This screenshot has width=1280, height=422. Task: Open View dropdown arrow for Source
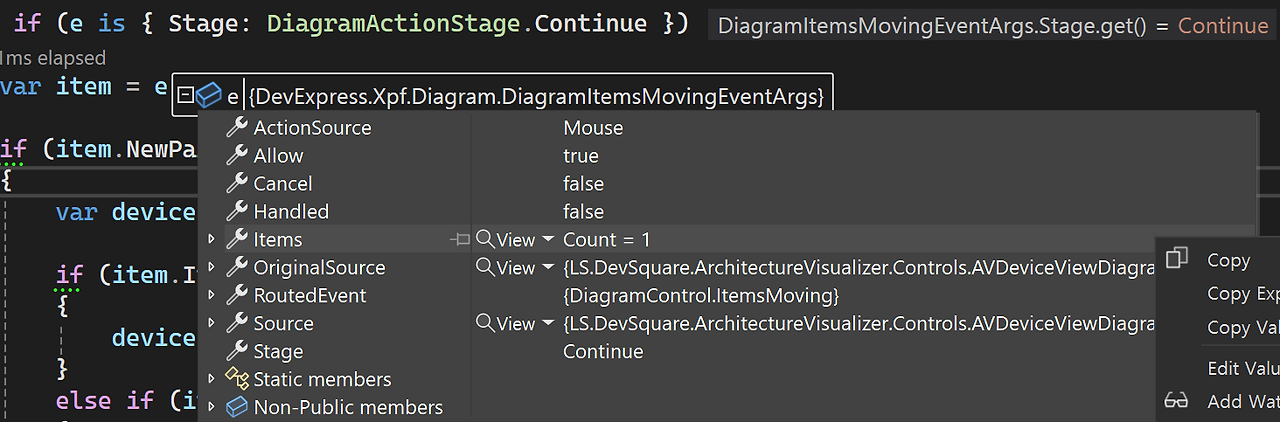(x=548, y=323)
